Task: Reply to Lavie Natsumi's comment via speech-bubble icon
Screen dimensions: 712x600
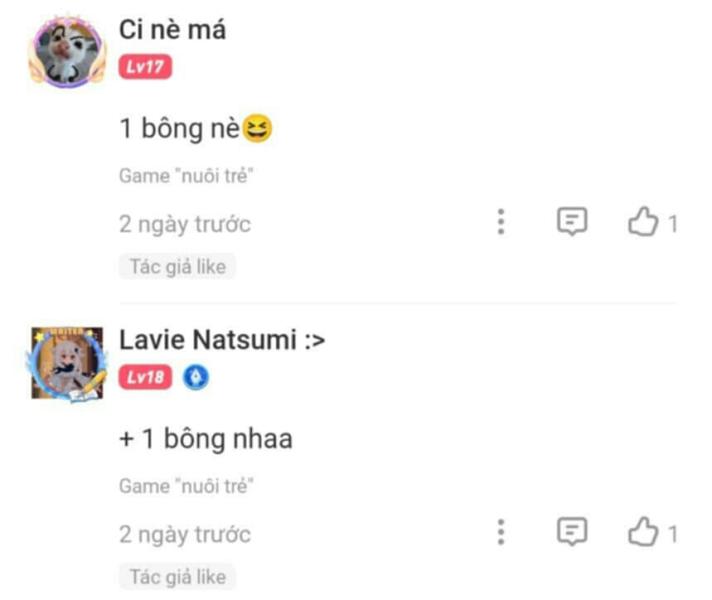Action: point(571,533)
